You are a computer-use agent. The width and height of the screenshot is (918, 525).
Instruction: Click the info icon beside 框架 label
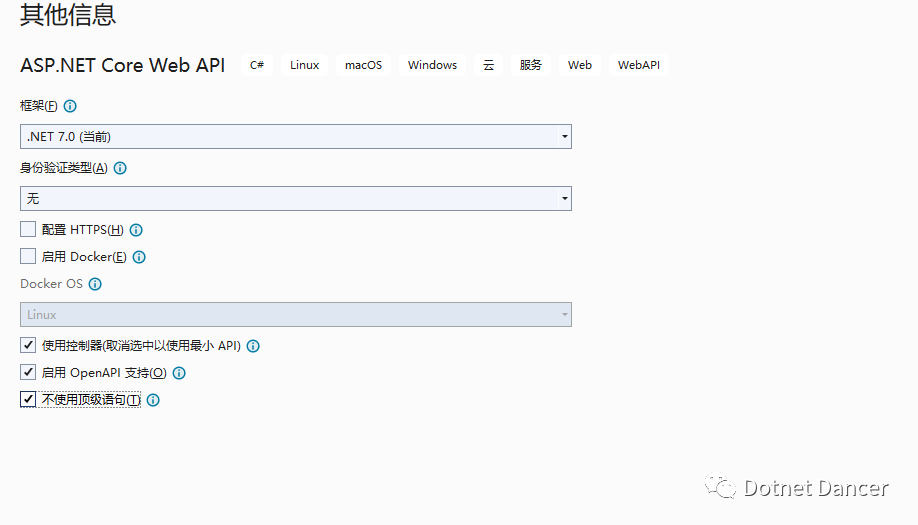[x=70, y=106]
